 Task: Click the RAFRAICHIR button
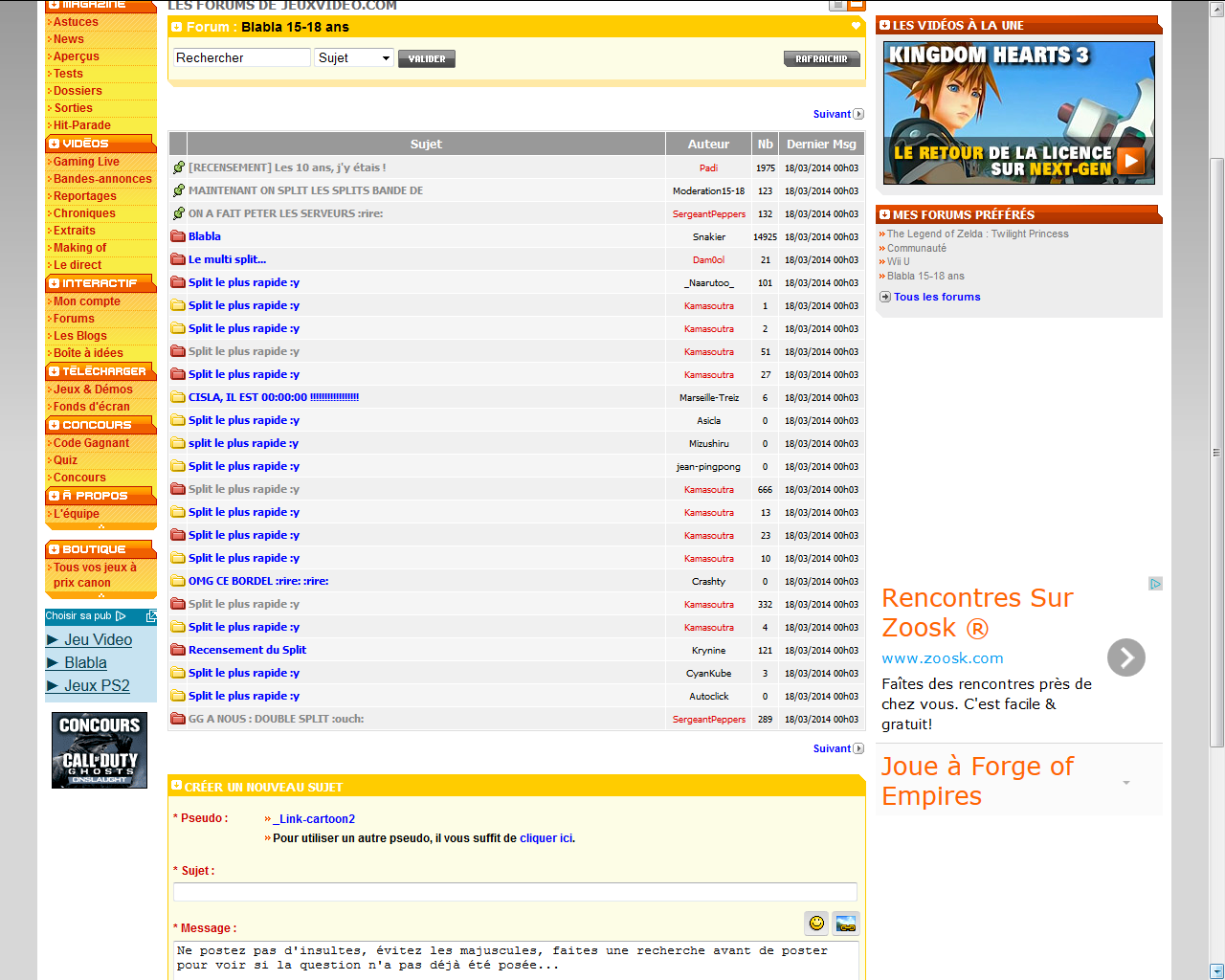(x=822, y=58)
